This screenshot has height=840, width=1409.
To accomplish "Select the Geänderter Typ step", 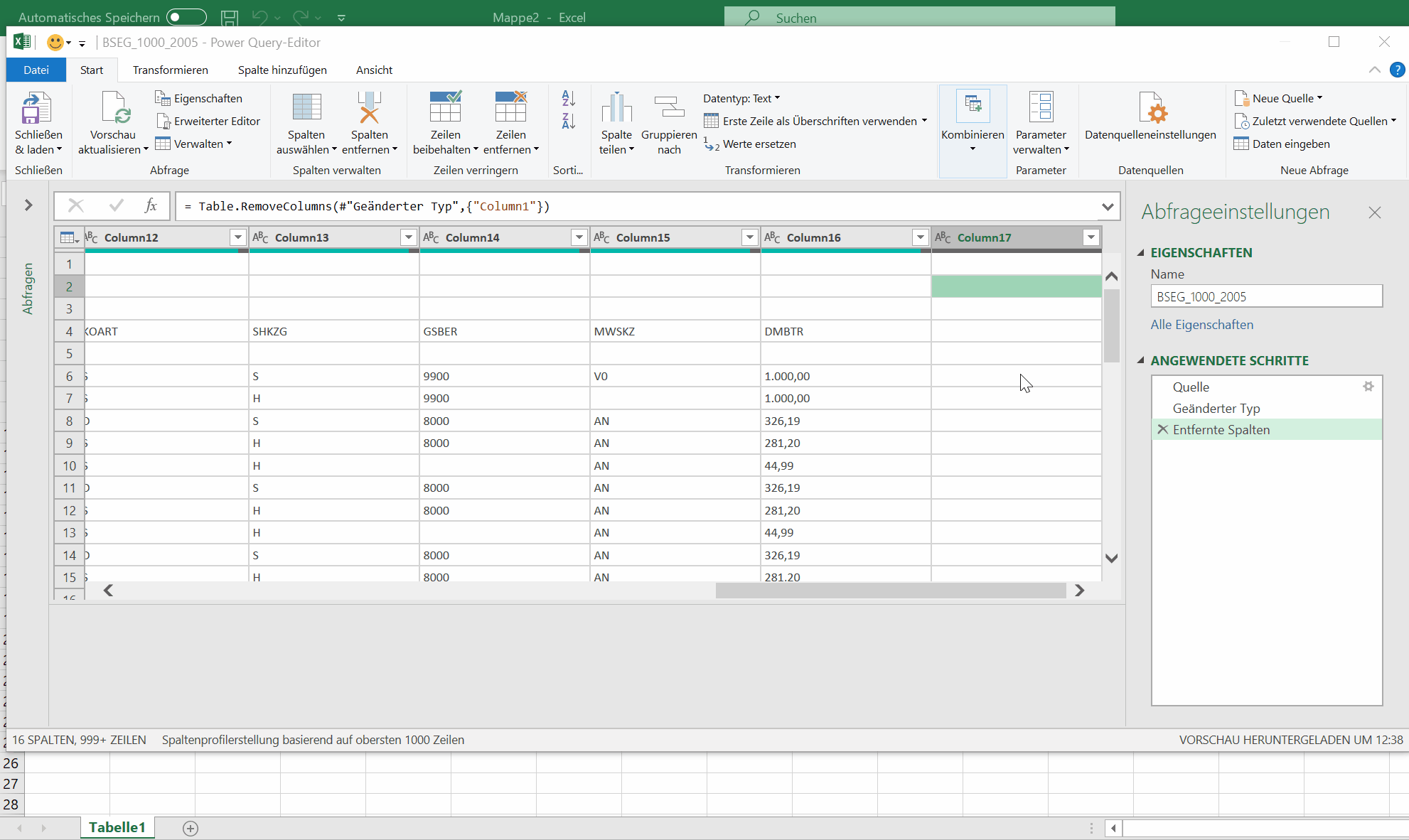I will 1216,409.
